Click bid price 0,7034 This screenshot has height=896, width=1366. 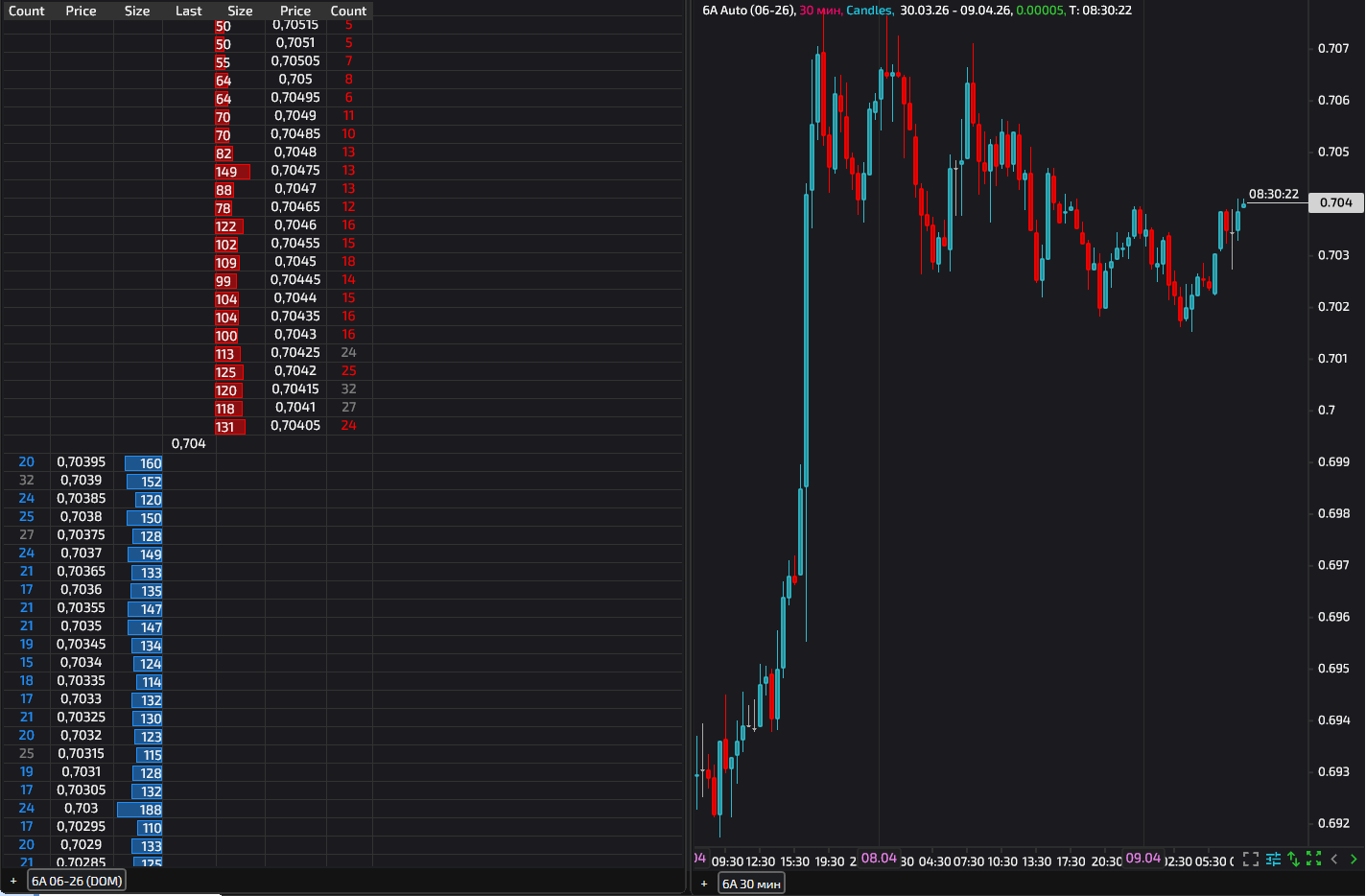point(82,662)
